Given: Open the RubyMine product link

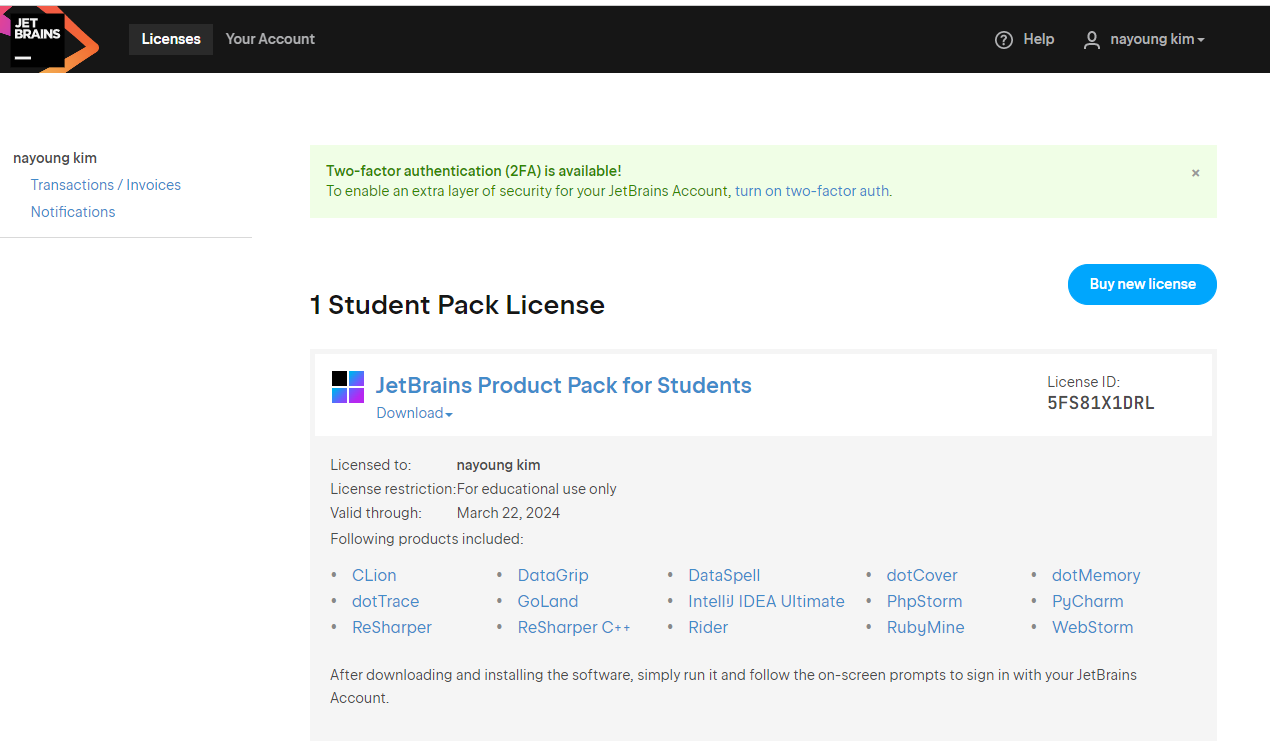Looking at the screenshot, I should coord(926,627).
